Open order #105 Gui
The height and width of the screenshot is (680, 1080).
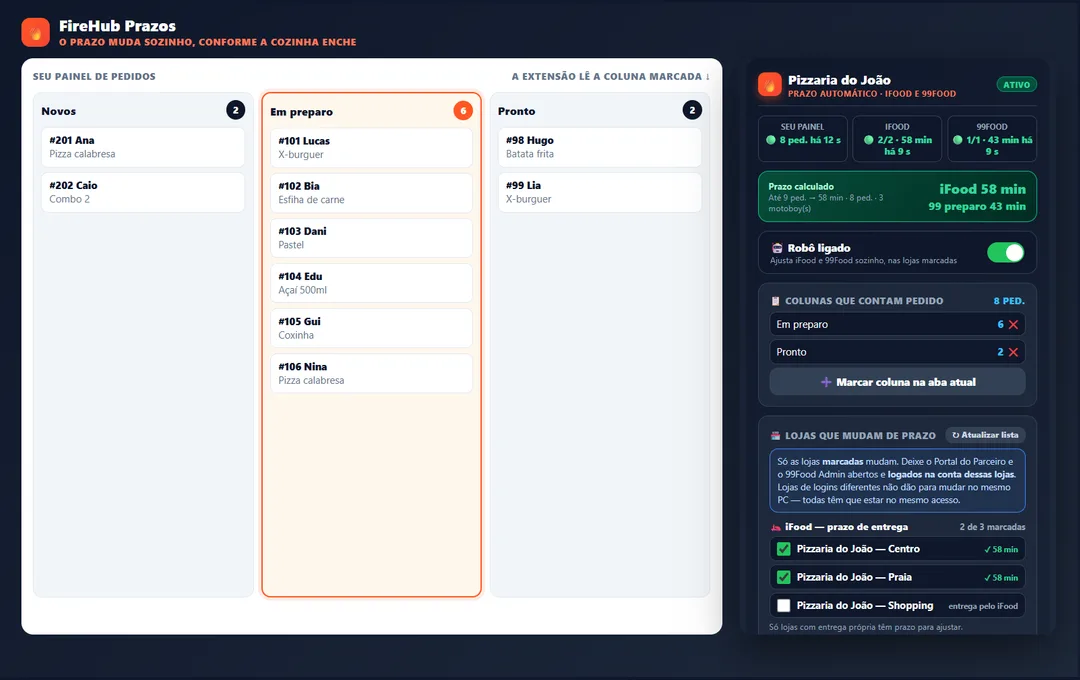click(x=371, y=328)
